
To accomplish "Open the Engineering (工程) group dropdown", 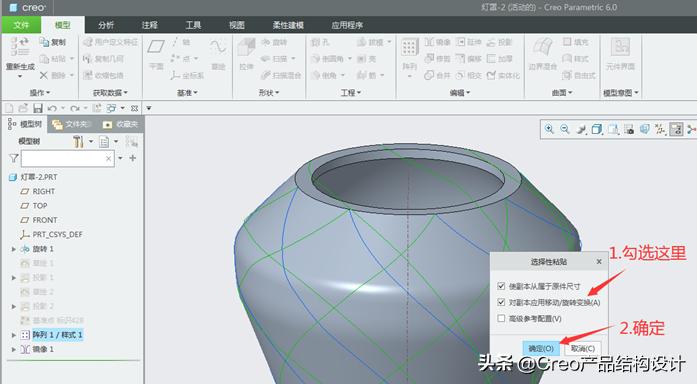I will coord(351,92).
